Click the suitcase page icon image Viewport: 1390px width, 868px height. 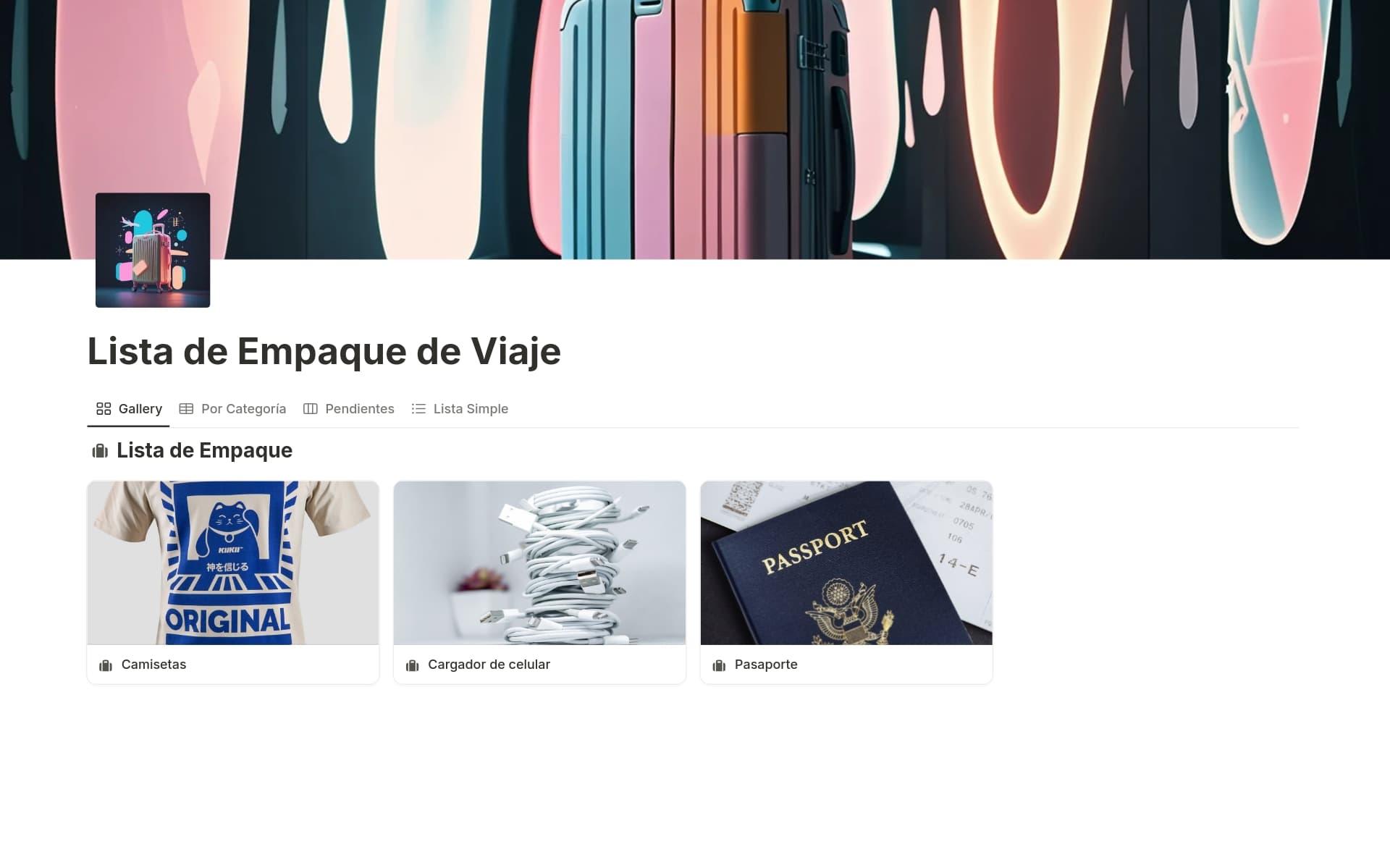[x=153, y=250]
